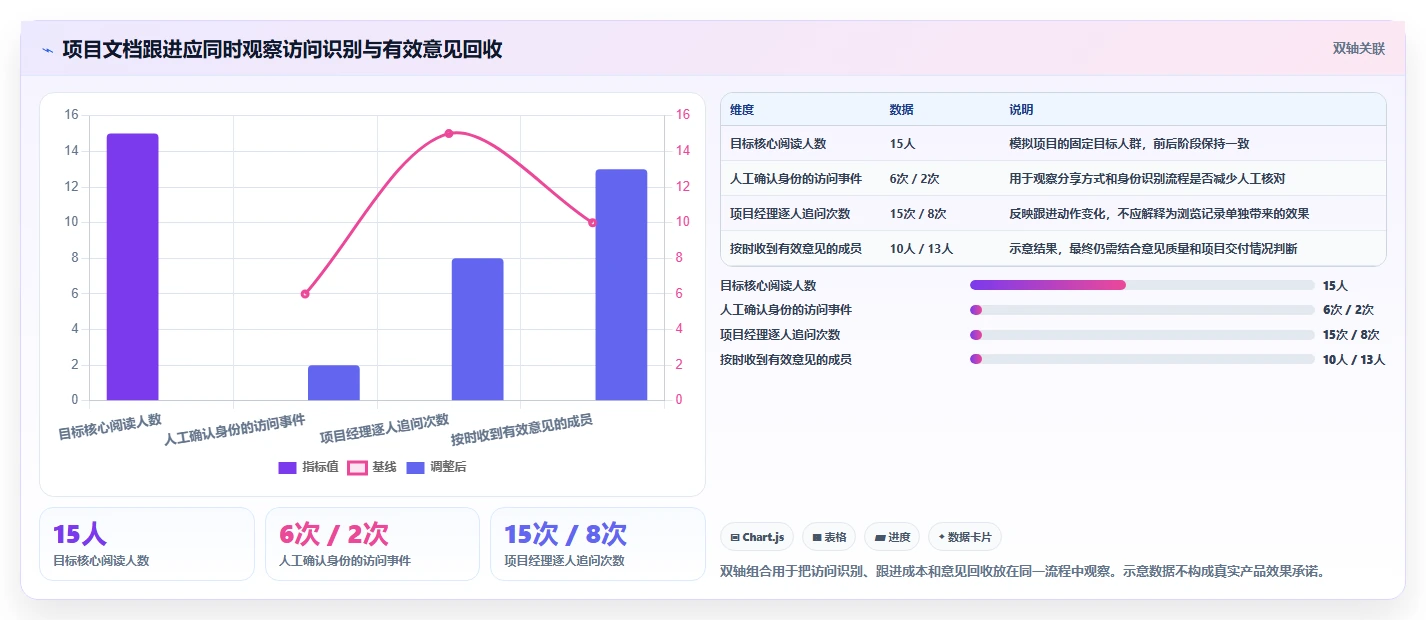Click the baseline line point at value 10
This screenshot has height=620, width=1426.
[x=592, y=222]
